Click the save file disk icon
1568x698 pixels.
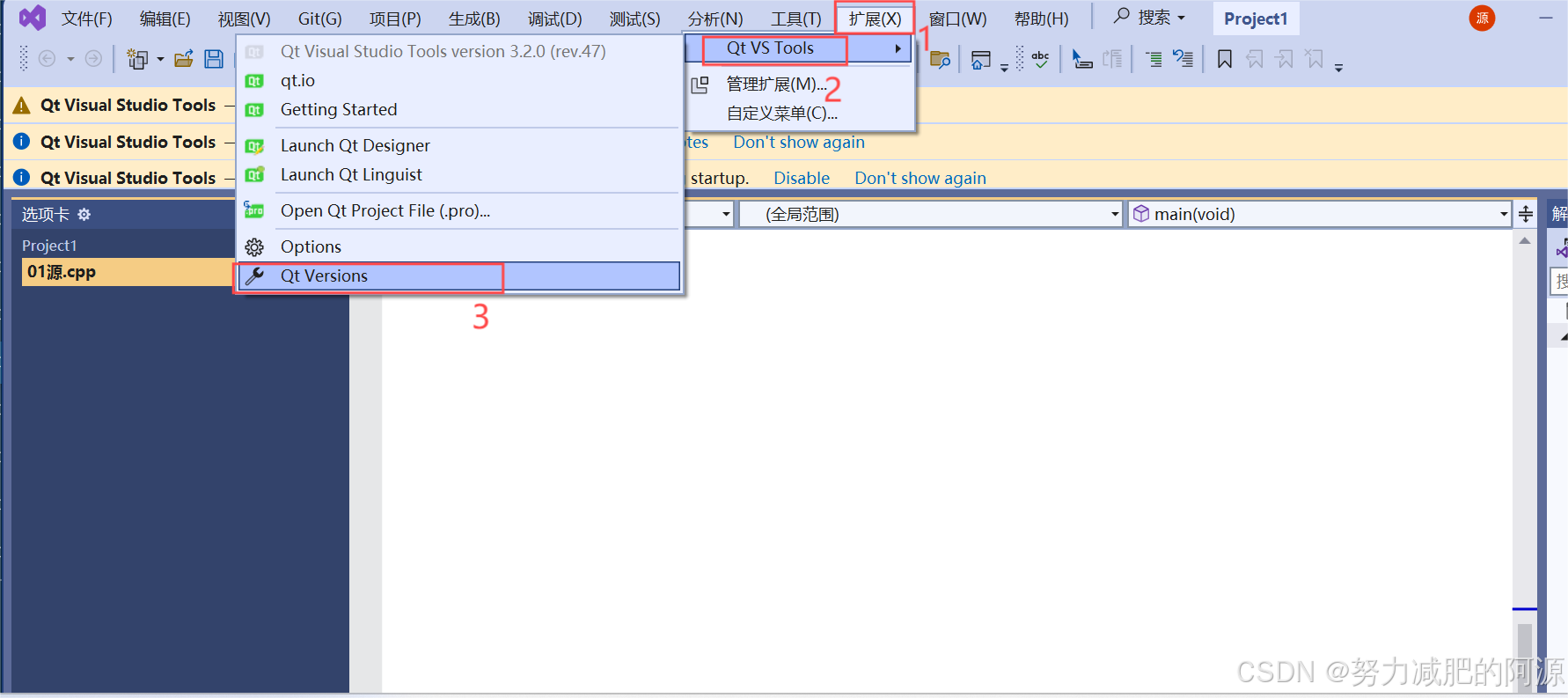tap(214, 59)
